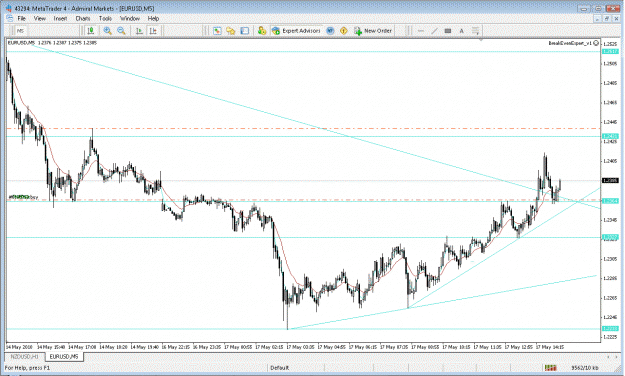Click the top cyan price level tag

pos(610,51)
